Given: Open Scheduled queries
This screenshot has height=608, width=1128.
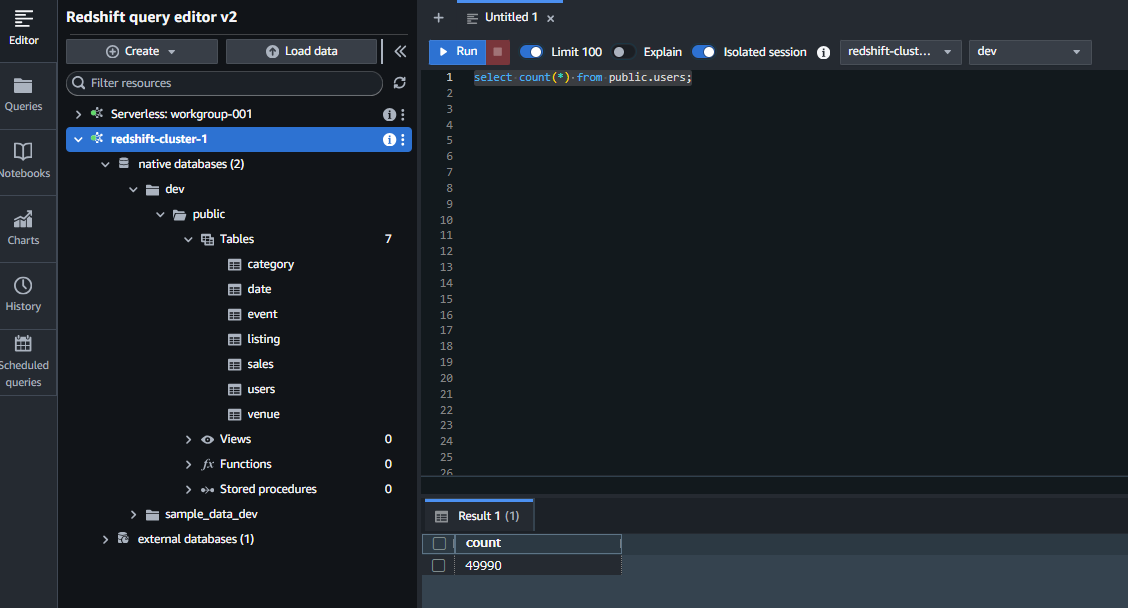Looking at the screenshot, I should [24, 362].
